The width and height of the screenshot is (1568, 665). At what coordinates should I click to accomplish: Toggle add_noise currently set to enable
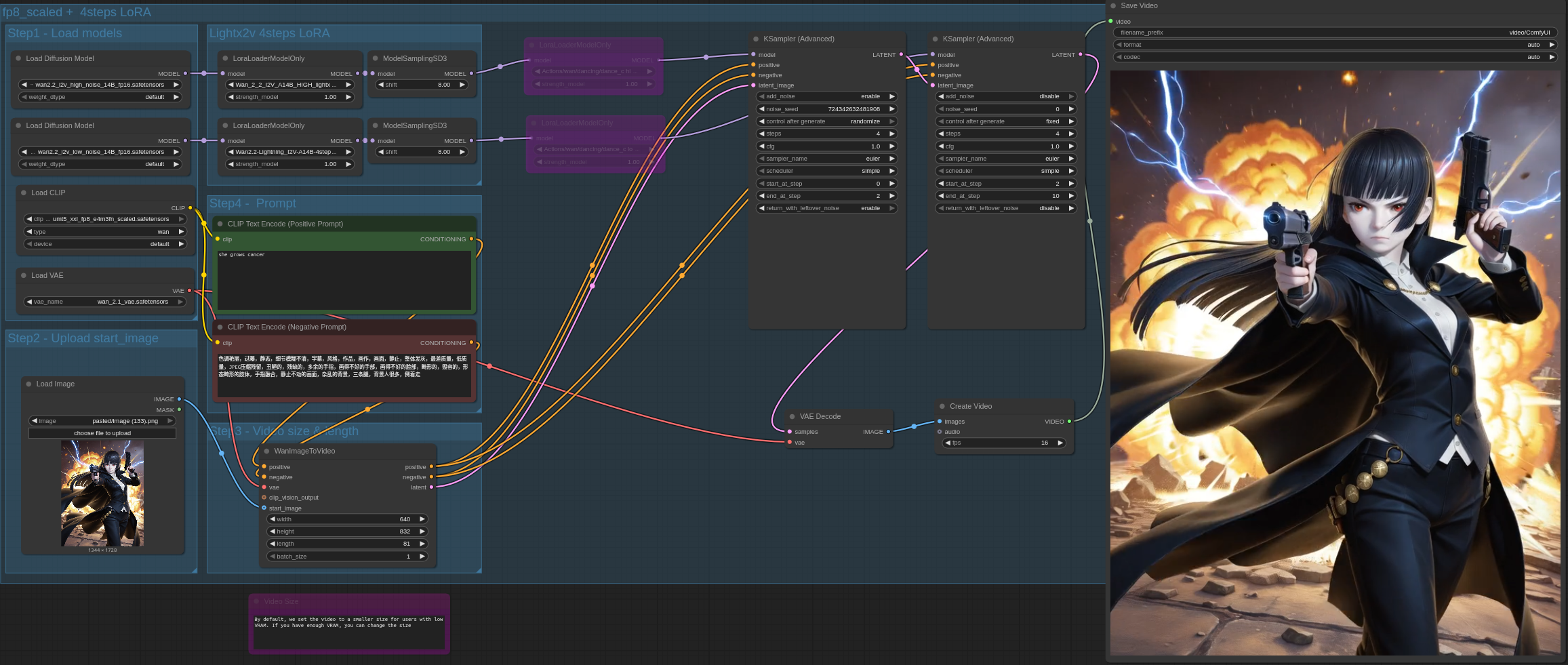826,96
